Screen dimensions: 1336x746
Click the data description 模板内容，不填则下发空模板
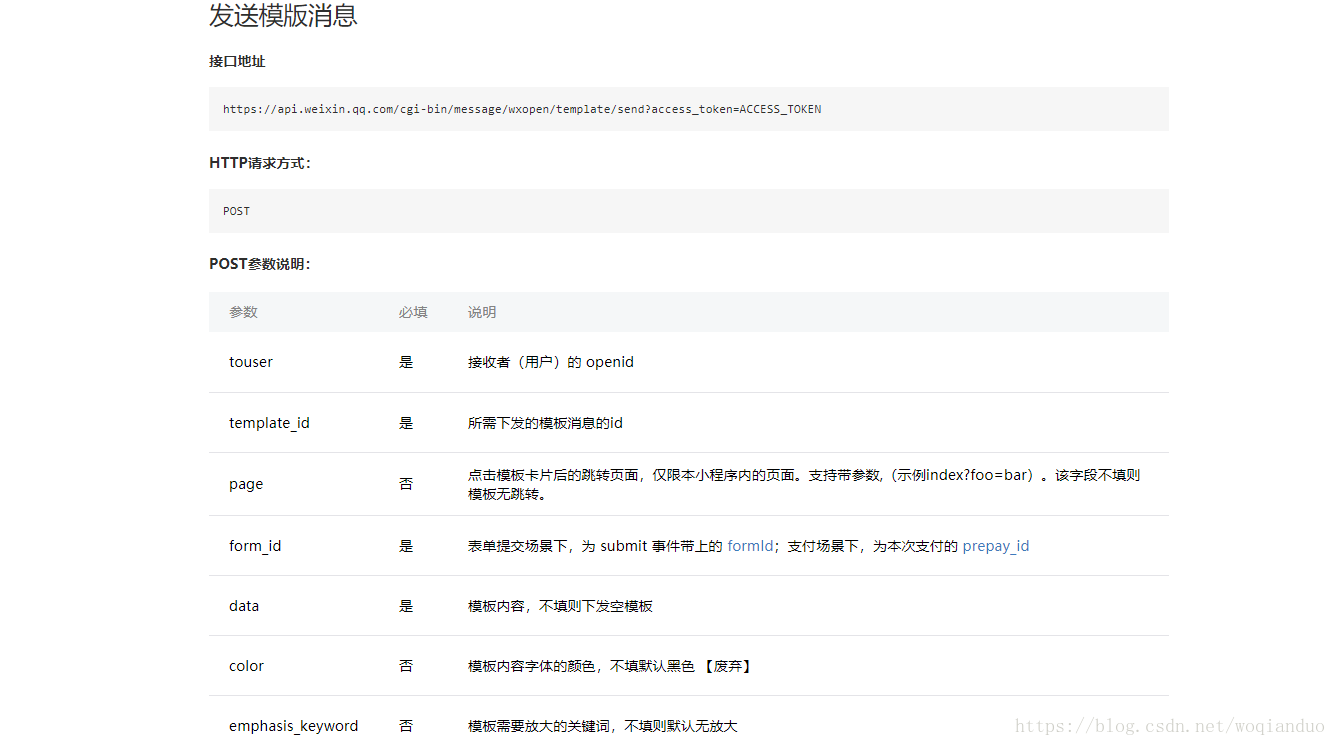click(560, 606)
